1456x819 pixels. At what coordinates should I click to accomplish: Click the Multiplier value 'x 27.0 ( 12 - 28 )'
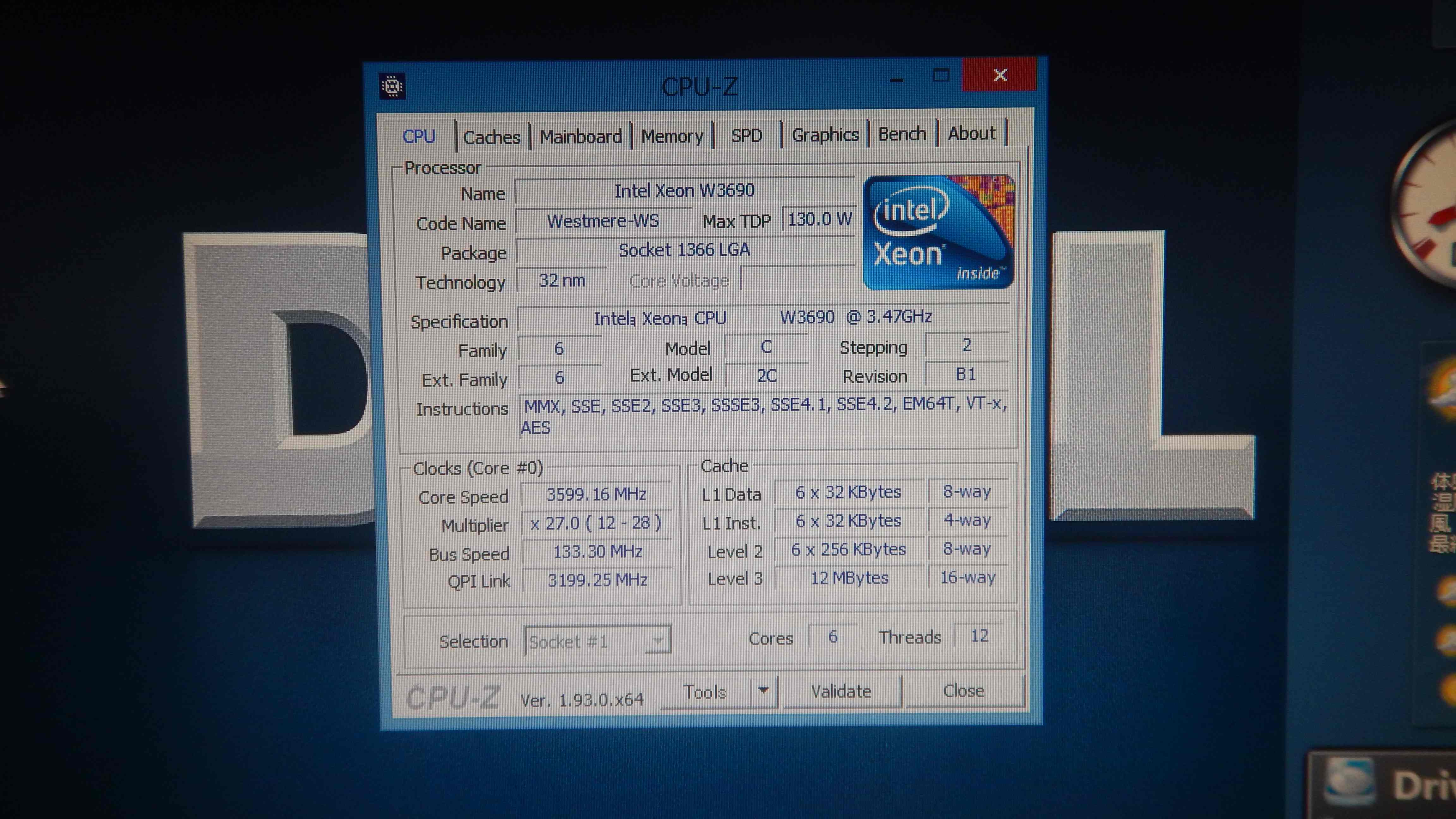pos(596,523)
